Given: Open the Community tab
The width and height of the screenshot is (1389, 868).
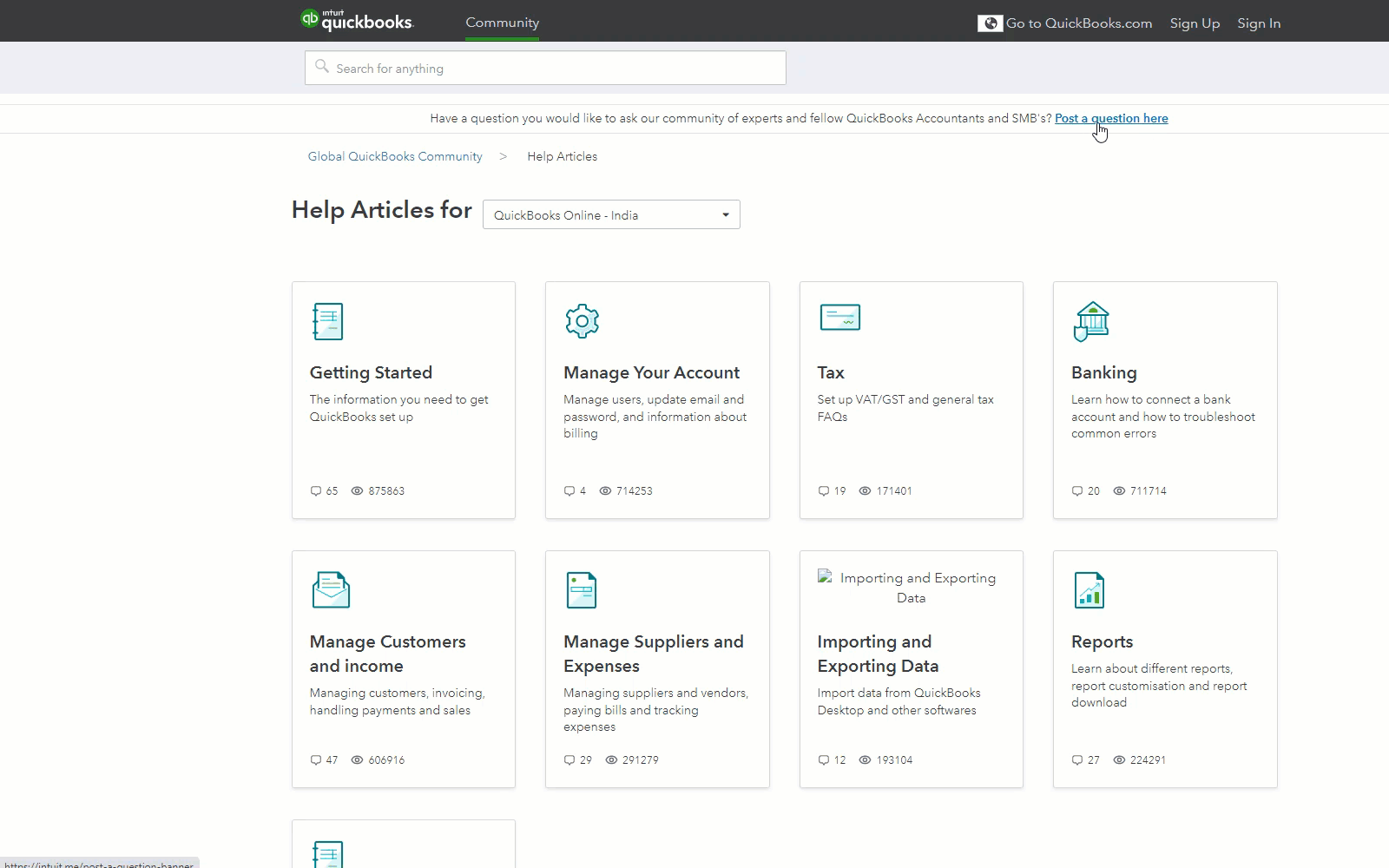Looking at the screenshot, I should point(502,23).
